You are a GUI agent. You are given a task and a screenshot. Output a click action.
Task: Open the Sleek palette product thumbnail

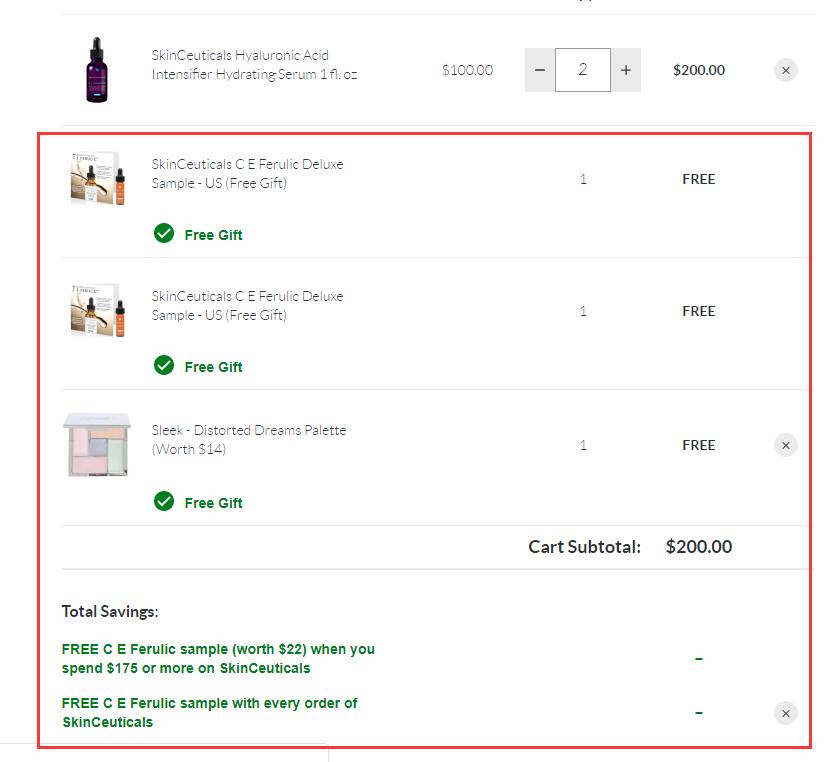[97, 445]
